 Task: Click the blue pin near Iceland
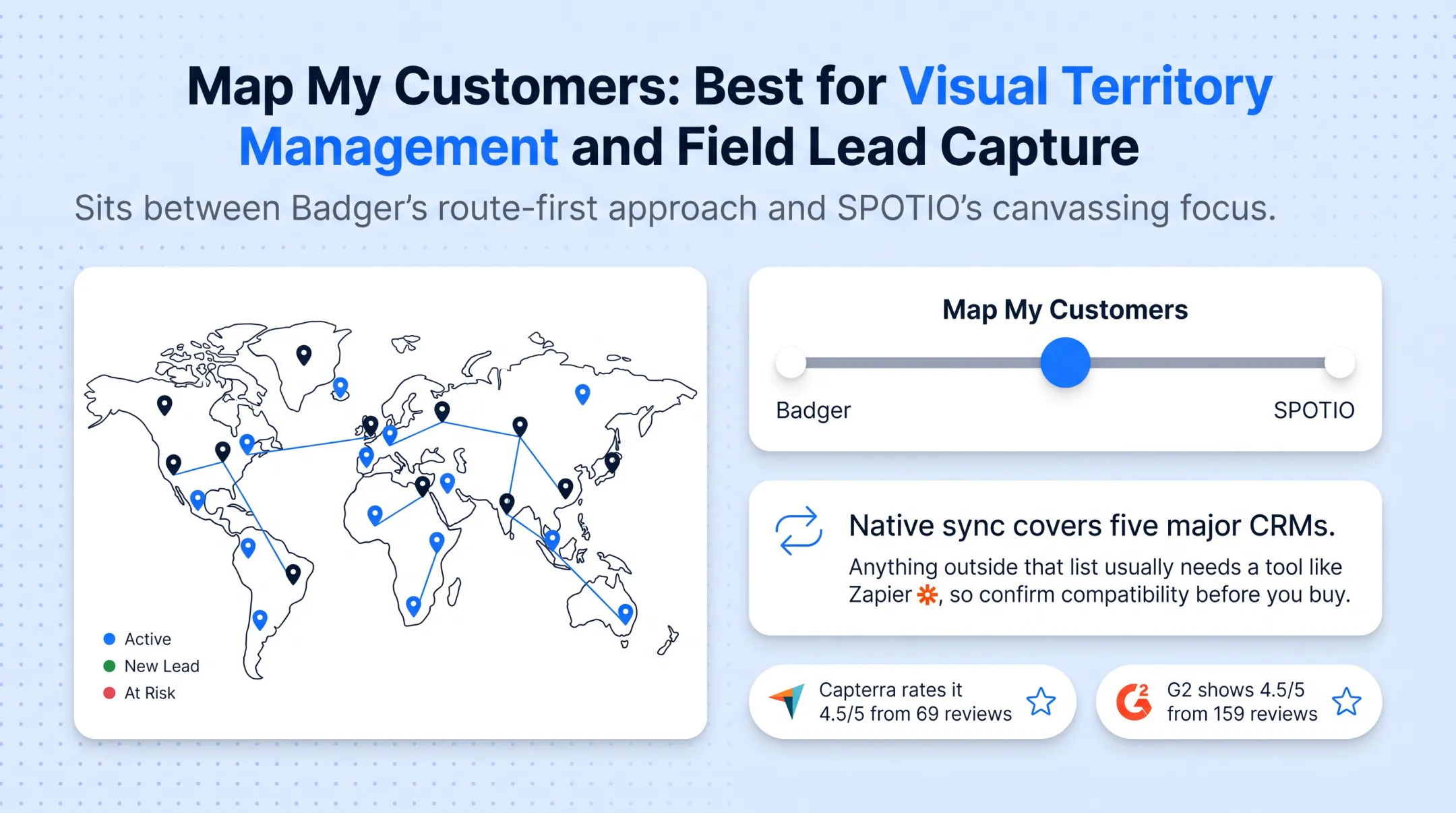click(x=341, y=387)
